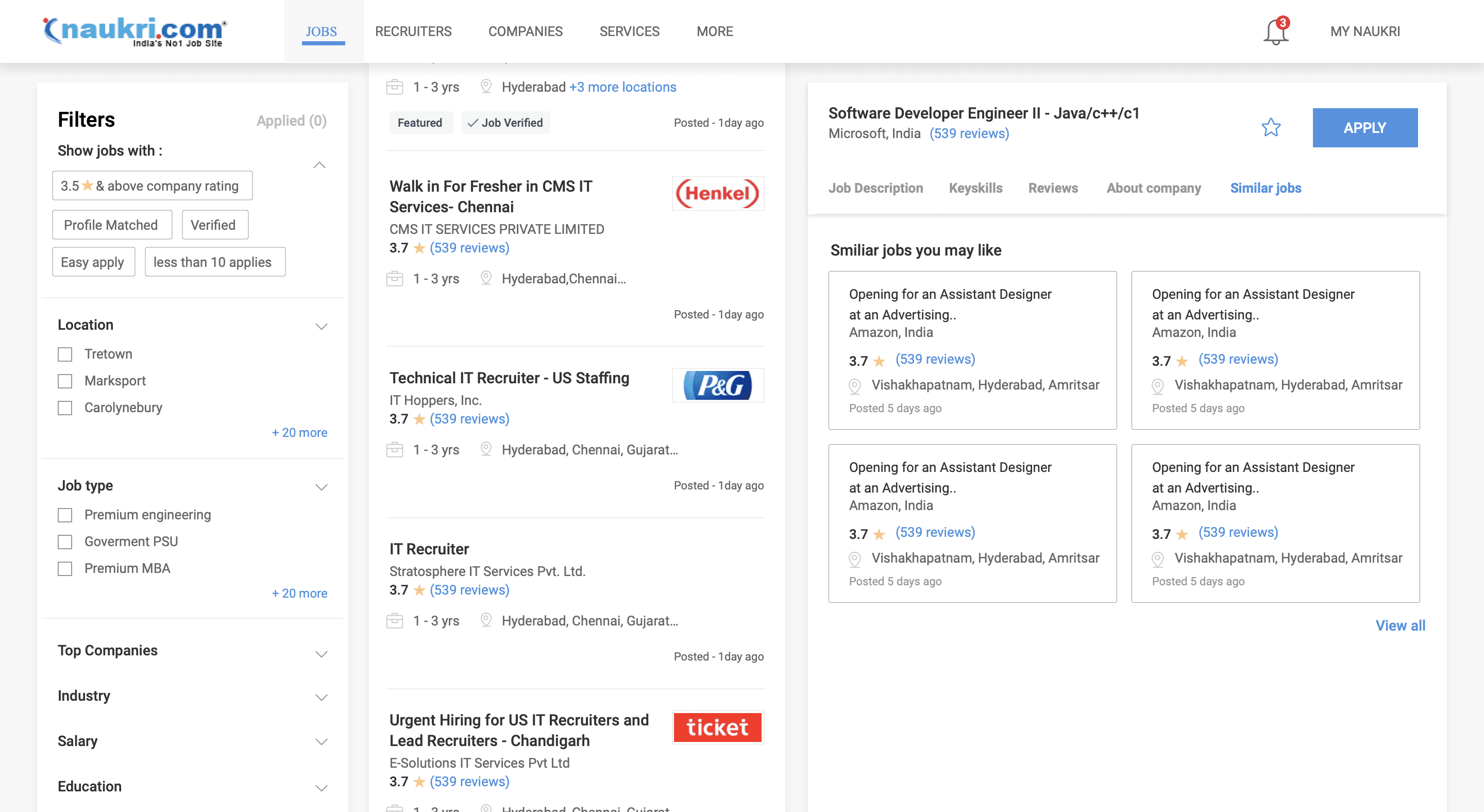Screen dimensions: 1484x812
Task: Open the RECRUITERS menu
Action: coord(413,31)
